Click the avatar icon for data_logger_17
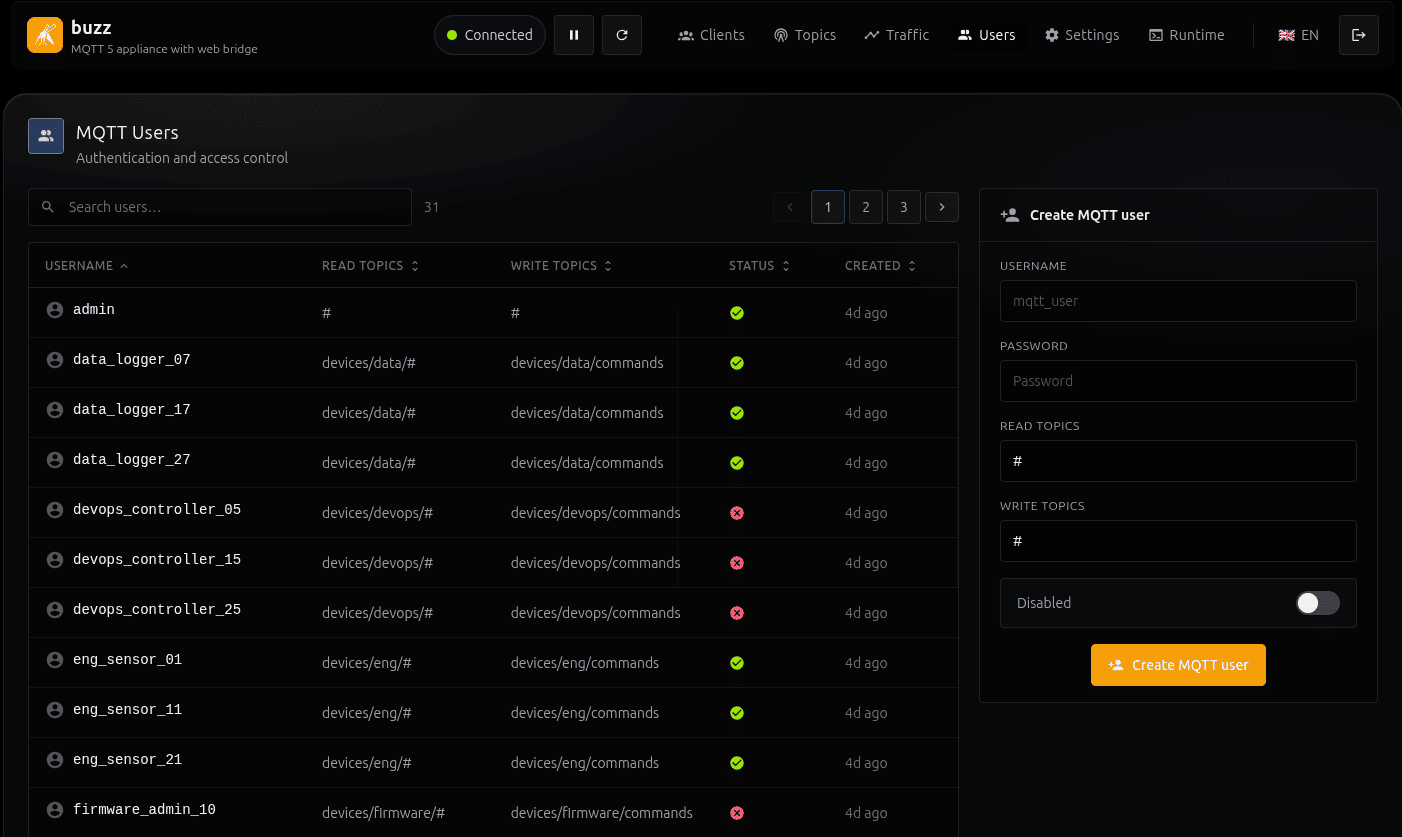Image resolution: width=1402 pixels, height=837 pixels. [55, 410]
